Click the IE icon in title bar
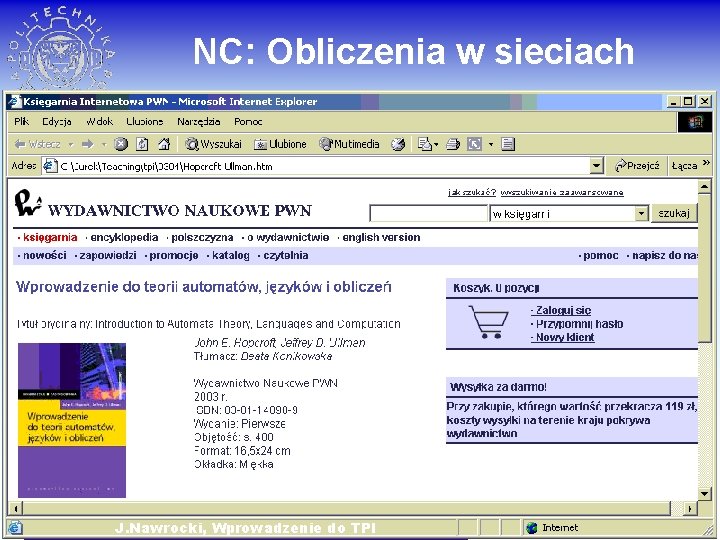This screenshot has width=720, height=540. [x=15, y=101]
